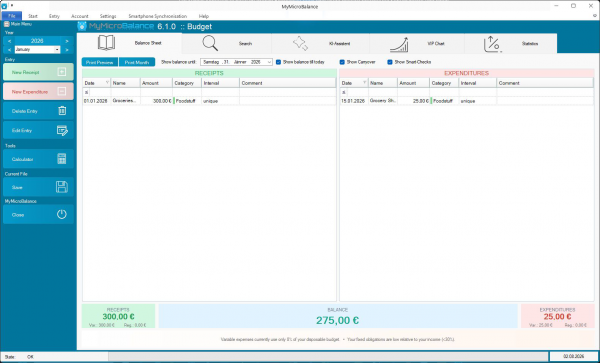Open the KI-Assistent sparkle icon tab
Image resolution: width=600 pixels, height=363 pixels.
point(300,43)
